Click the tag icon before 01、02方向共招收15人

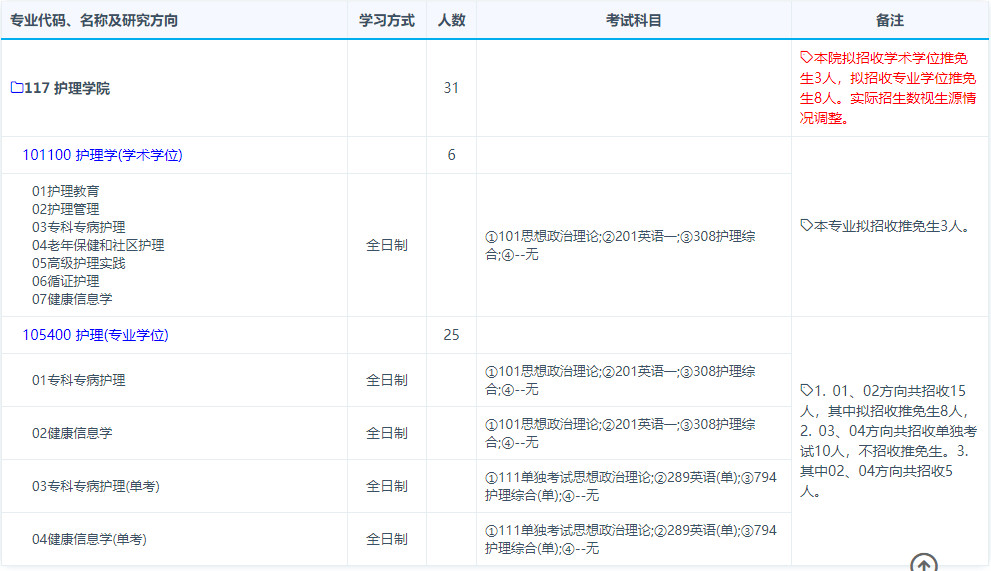pos(806,390)
